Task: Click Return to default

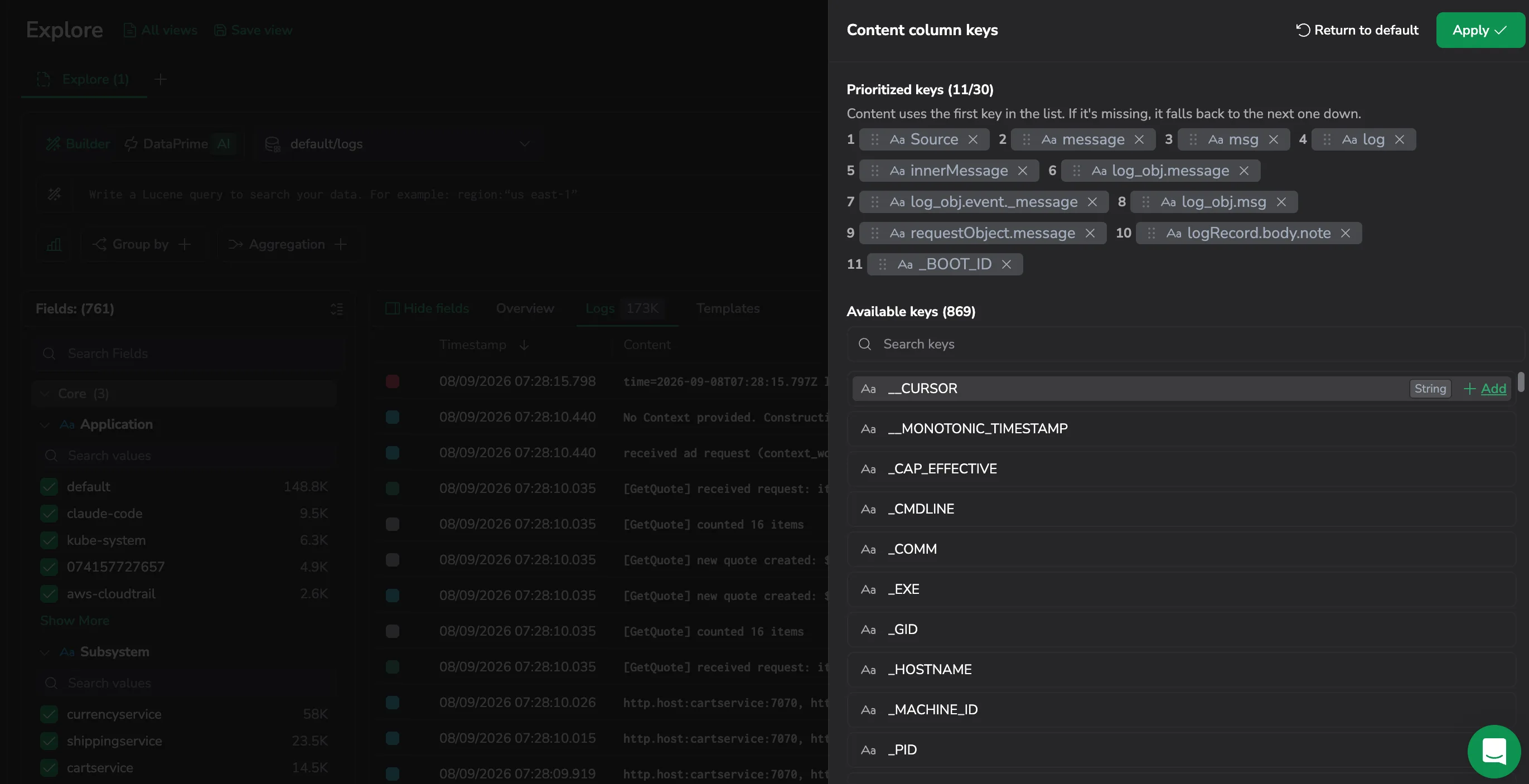Action: pos(1357,30)
